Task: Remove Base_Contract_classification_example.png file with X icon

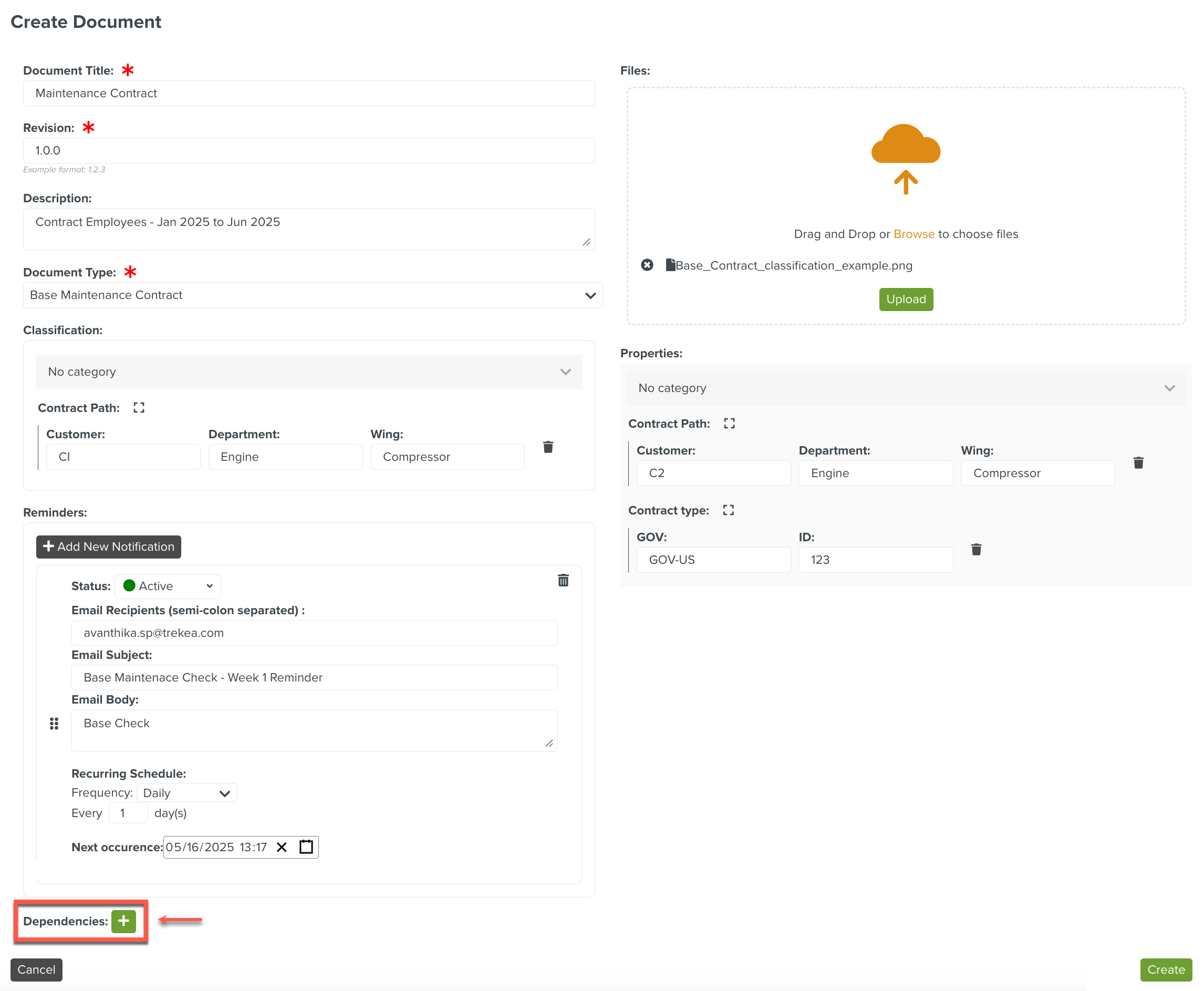Action: (647, 265)
